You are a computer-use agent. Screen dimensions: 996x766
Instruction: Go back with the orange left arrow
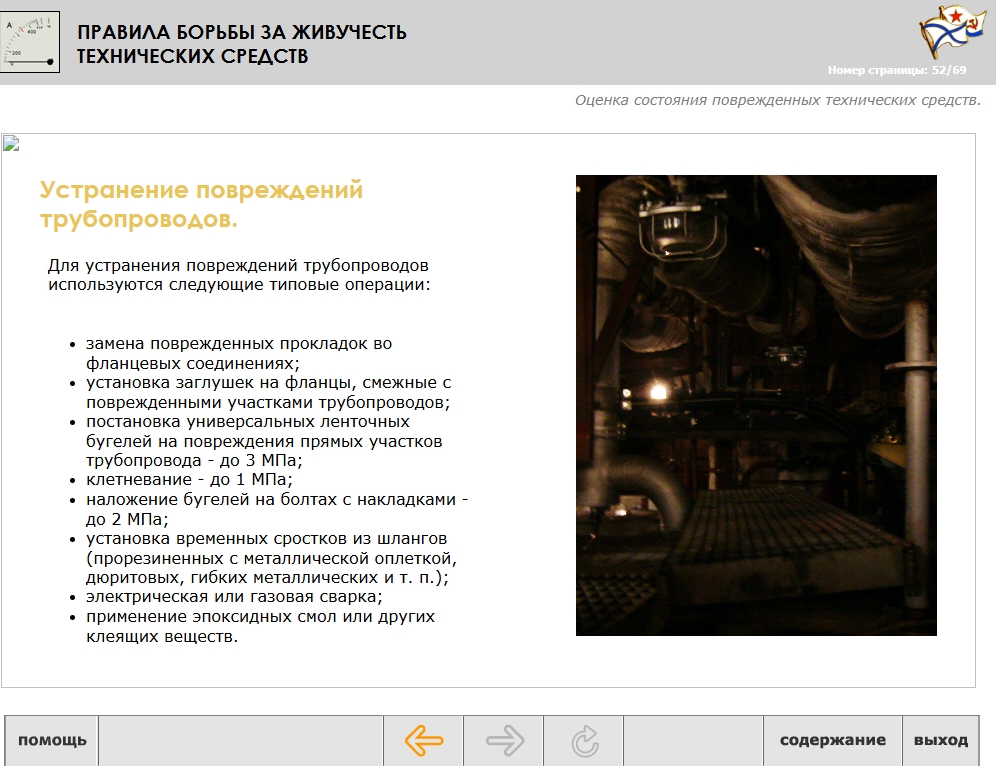tap(424, 741)
